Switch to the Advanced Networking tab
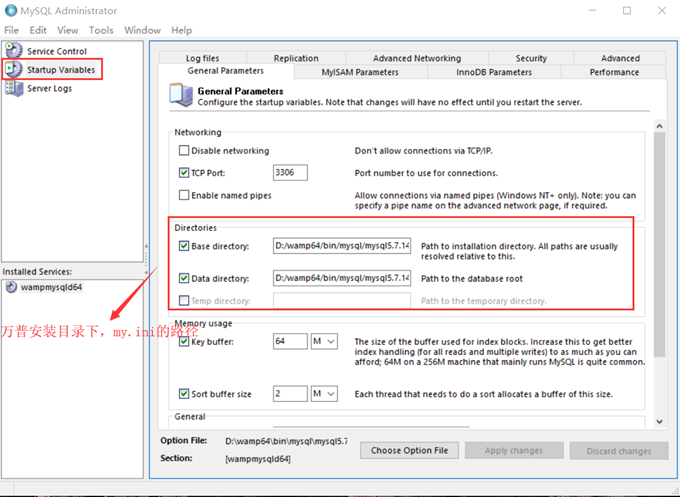The image size is (680, 497). tap(417, 58)
